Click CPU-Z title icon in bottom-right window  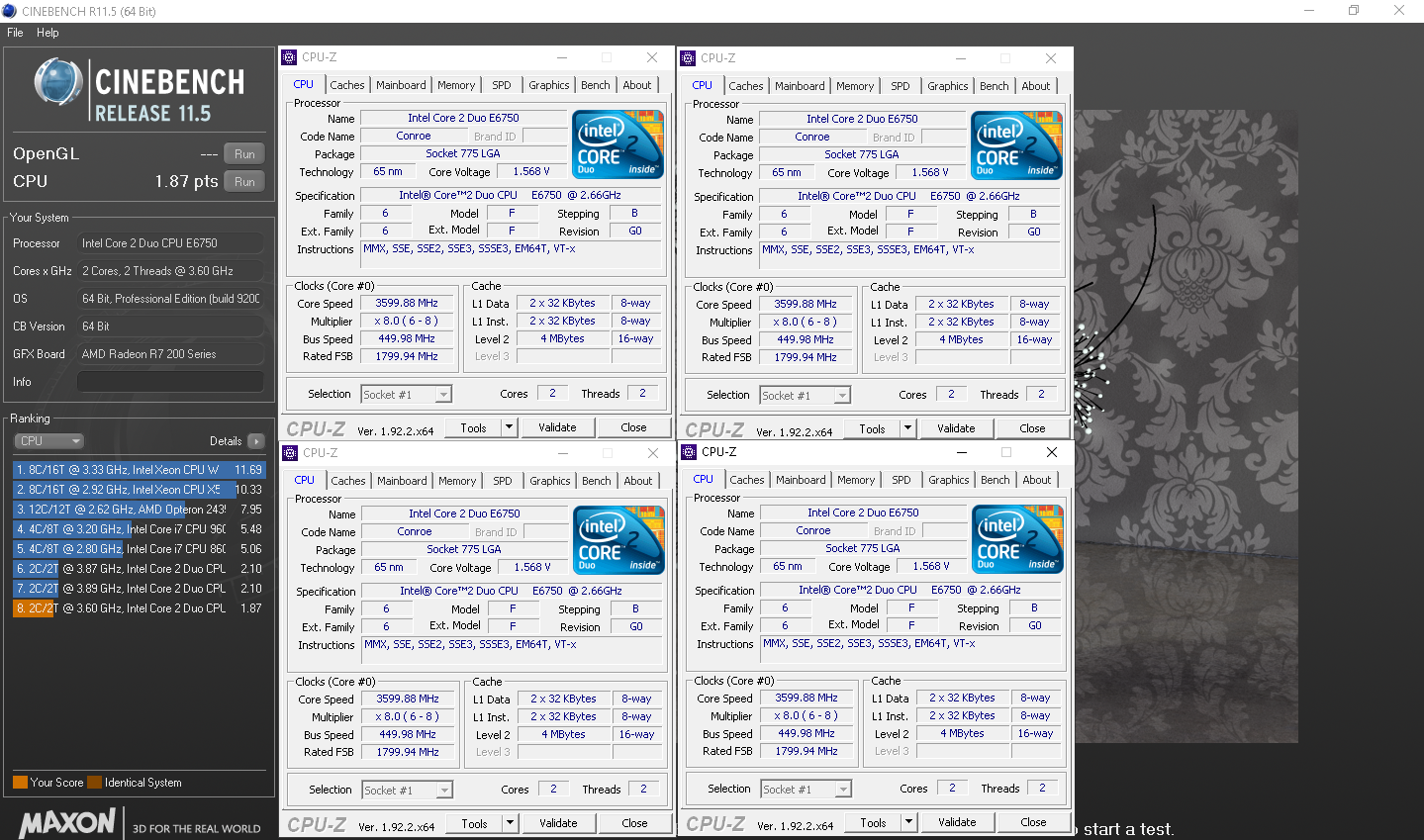tap(690, 452)
